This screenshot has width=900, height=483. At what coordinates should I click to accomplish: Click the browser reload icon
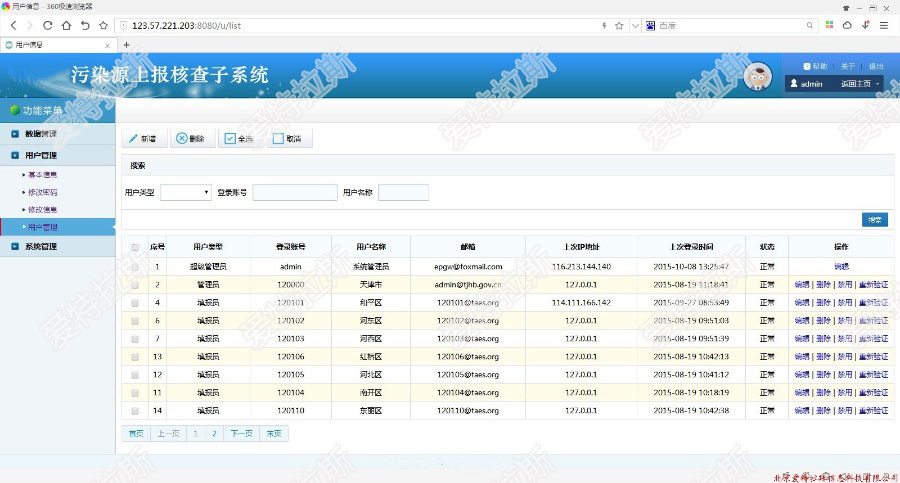point(47,25)
